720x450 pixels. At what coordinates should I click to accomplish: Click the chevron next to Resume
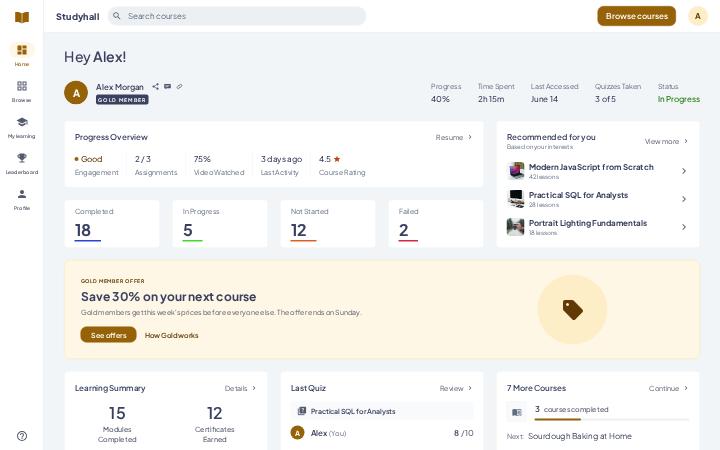(470, 137)
